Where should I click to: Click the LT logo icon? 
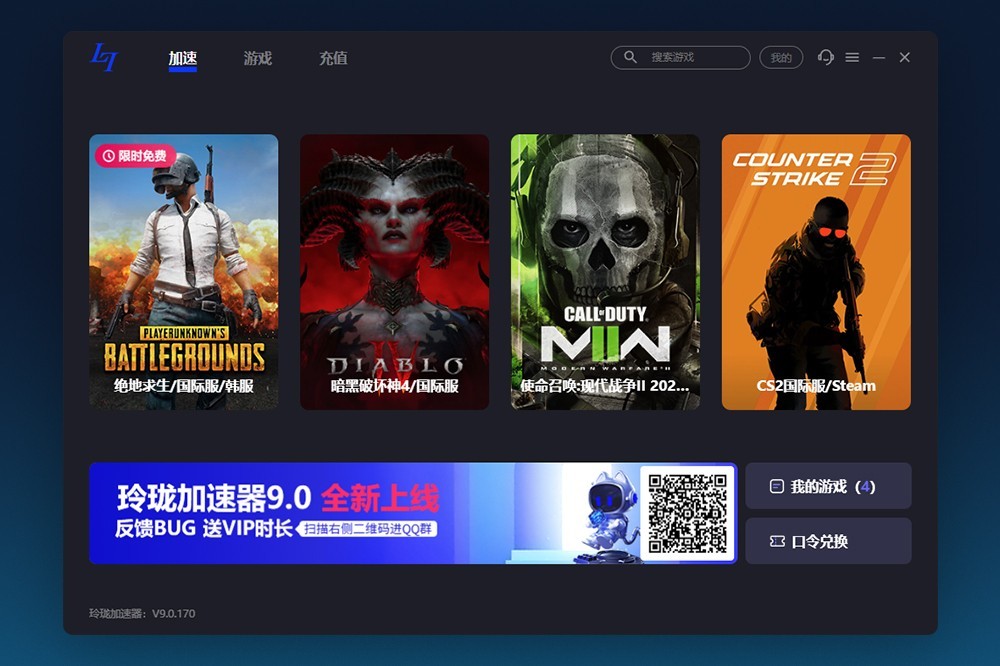[x=104, y=57]
